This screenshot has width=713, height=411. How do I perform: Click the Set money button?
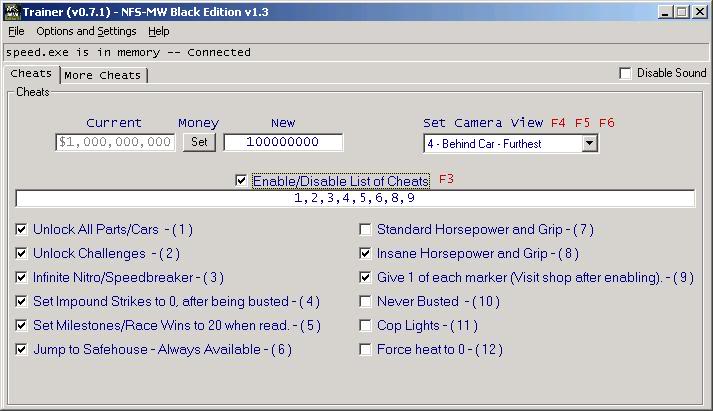(199, 142)
